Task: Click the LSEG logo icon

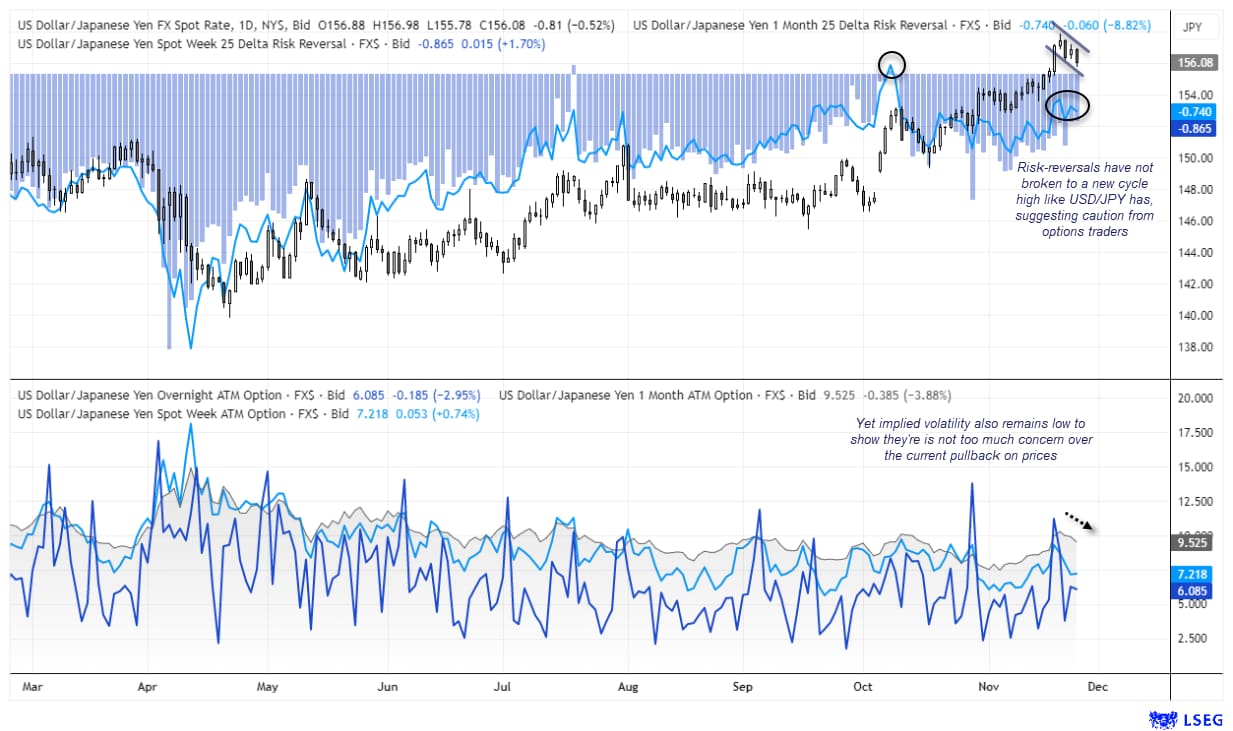Action: (x=1162, y=719)
